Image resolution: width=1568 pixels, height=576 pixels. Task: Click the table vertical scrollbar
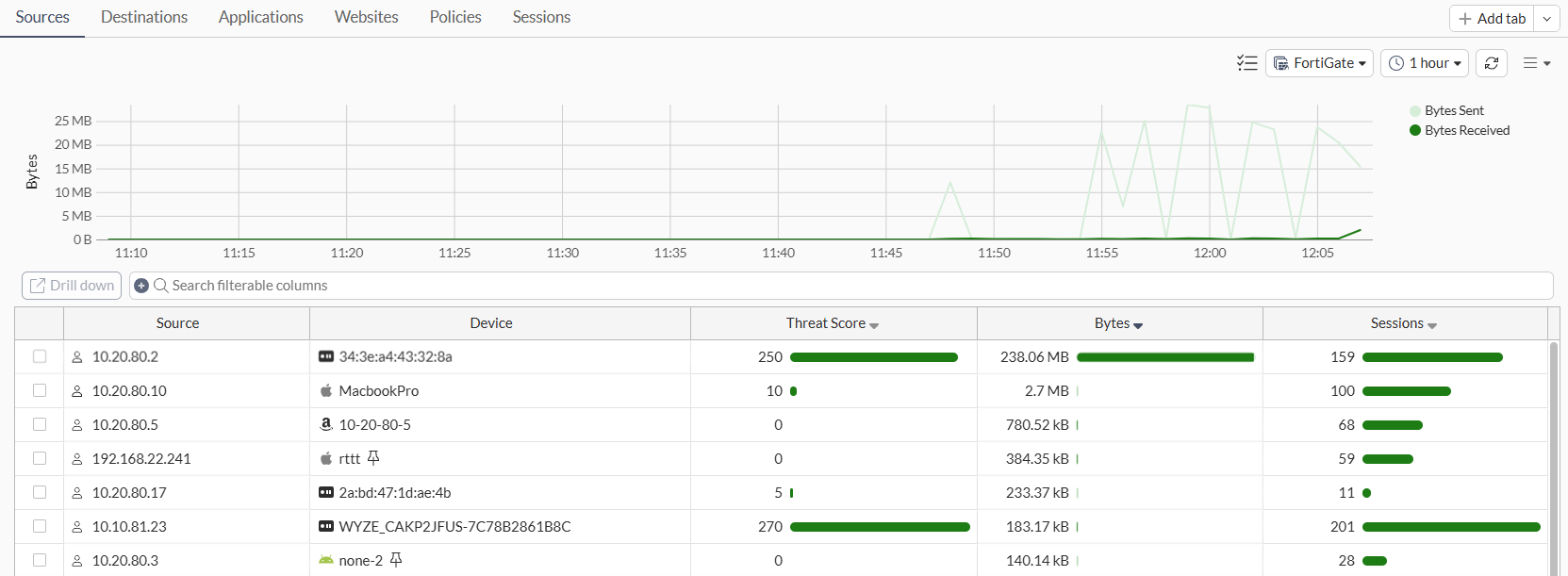pyautogui.click(x=1554, y=458)
